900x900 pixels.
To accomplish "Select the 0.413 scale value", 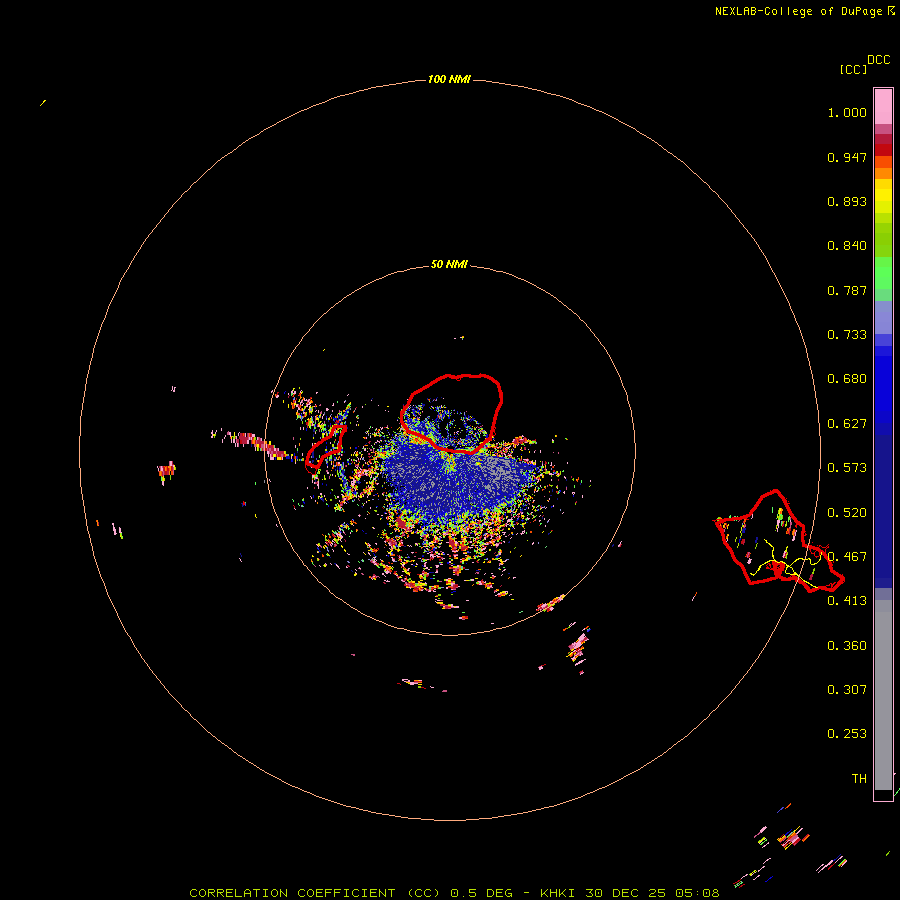I will pyautogui.click(x=847, y=601).
